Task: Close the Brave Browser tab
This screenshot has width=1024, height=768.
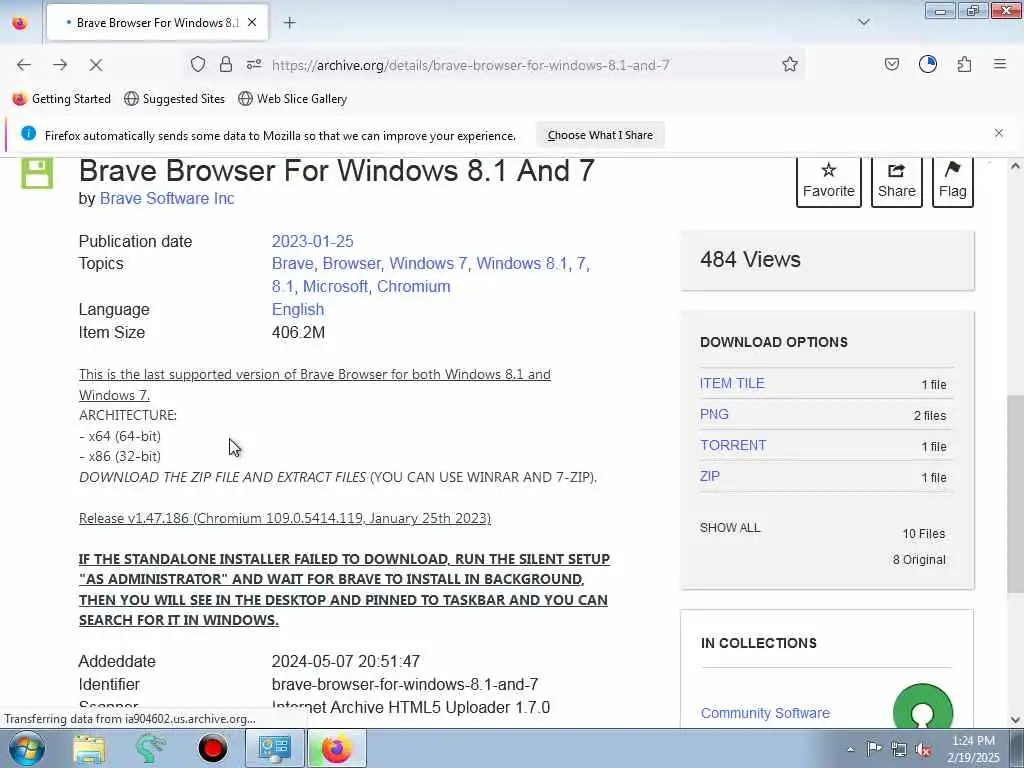Action: [252, 22]
